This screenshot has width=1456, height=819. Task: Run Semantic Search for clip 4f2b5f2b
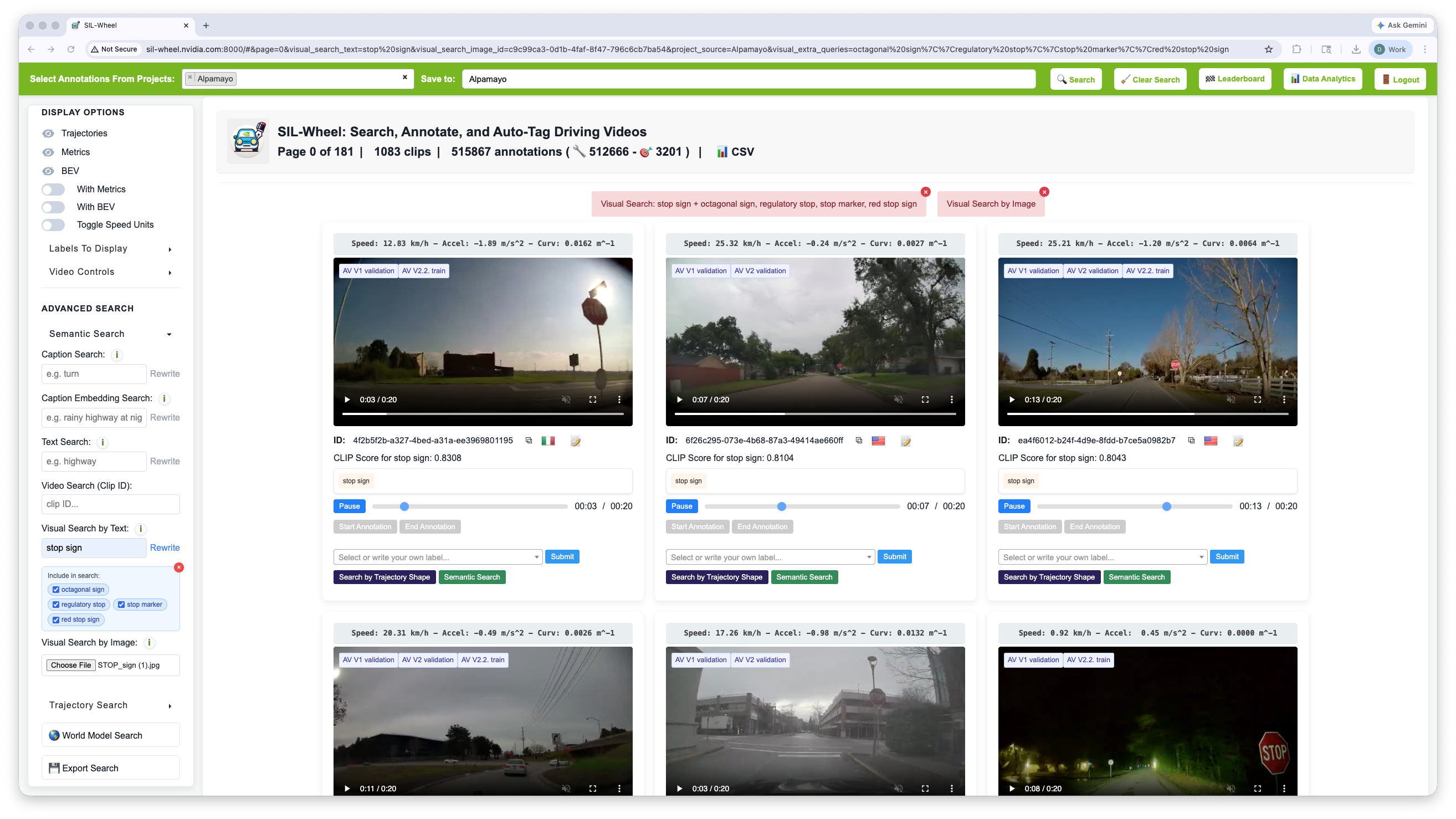click(472, 577)
